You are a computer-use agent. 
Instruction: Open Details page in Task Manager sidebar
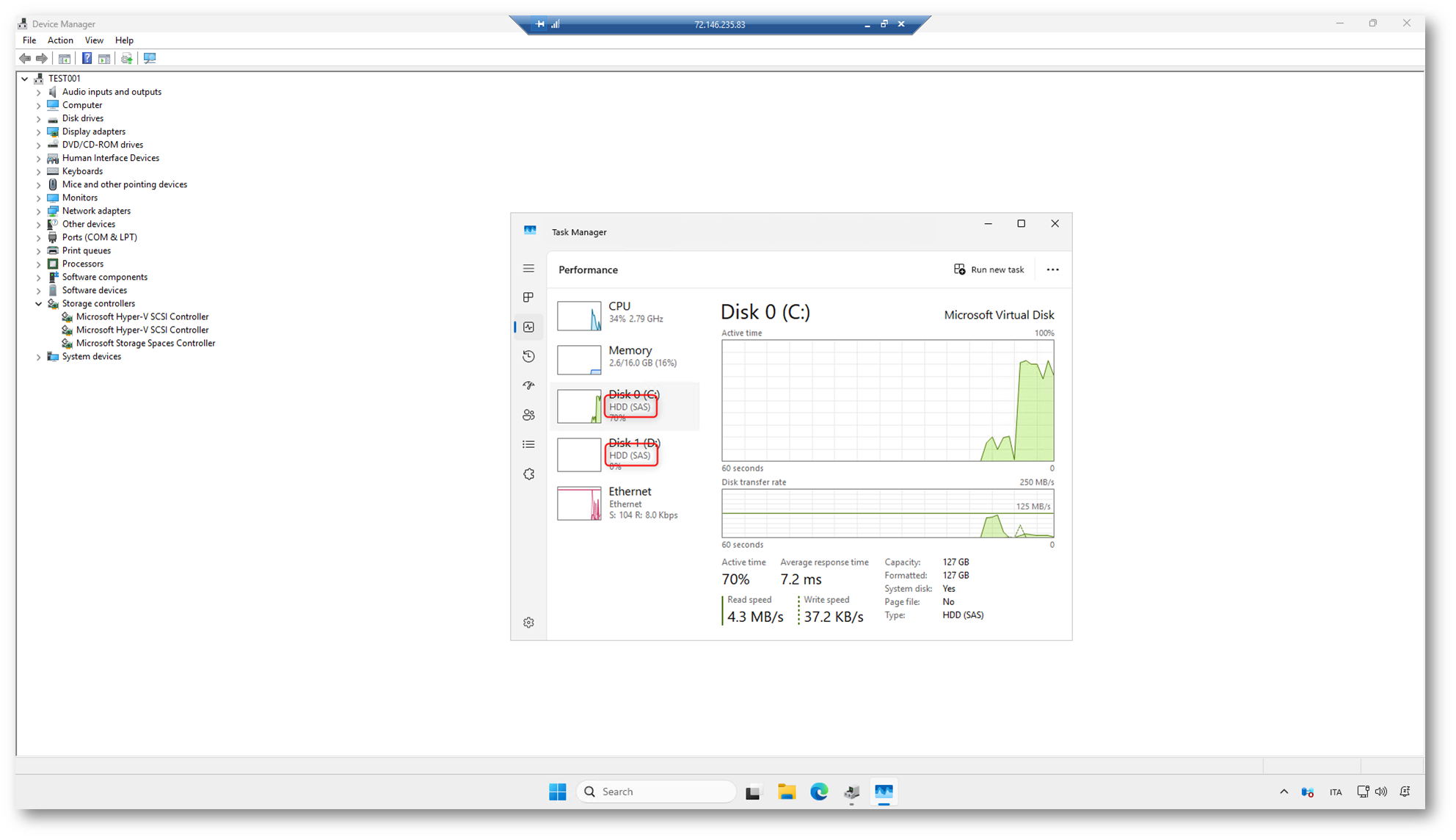coord(528,444)
